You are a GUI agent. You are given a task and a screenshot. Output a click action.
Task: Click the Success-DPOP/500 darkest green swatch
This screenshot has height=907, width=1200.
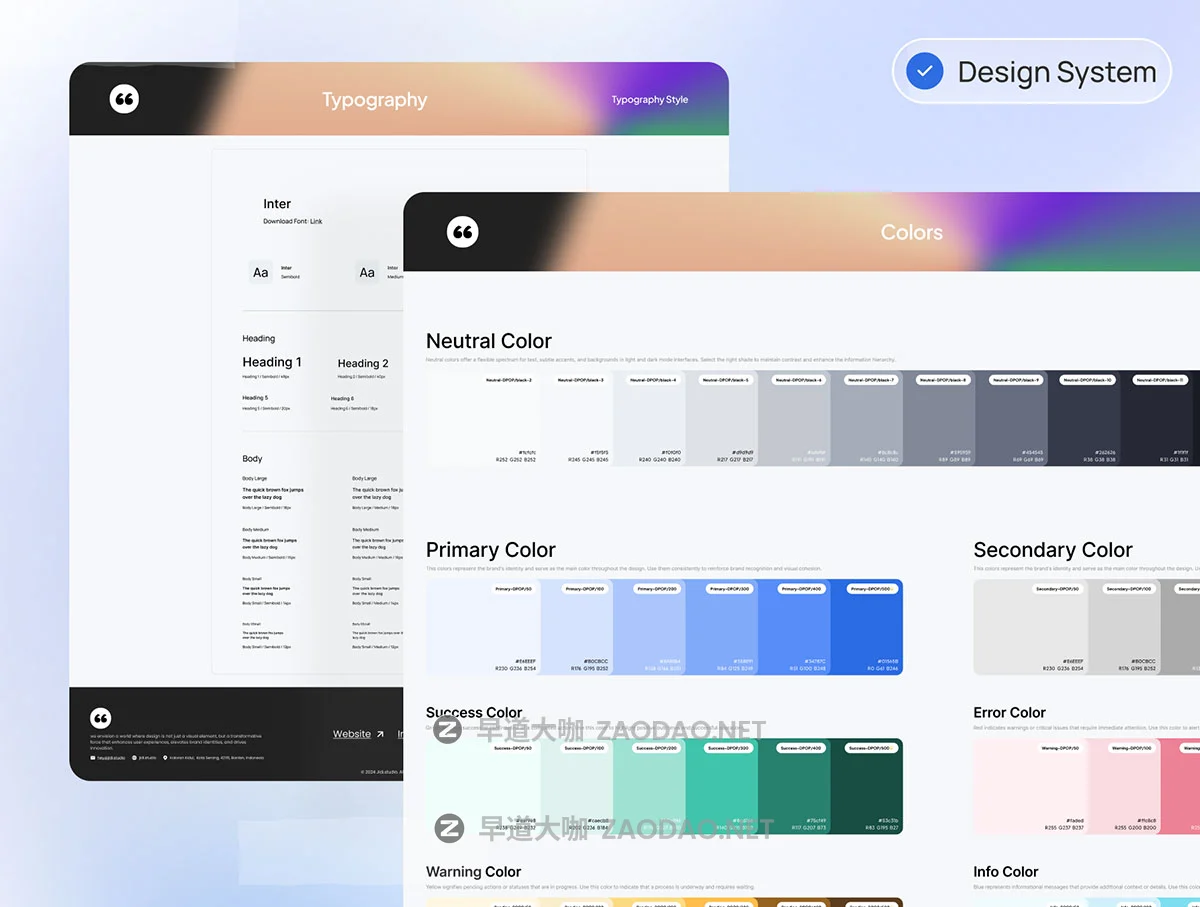click(866, 786)
